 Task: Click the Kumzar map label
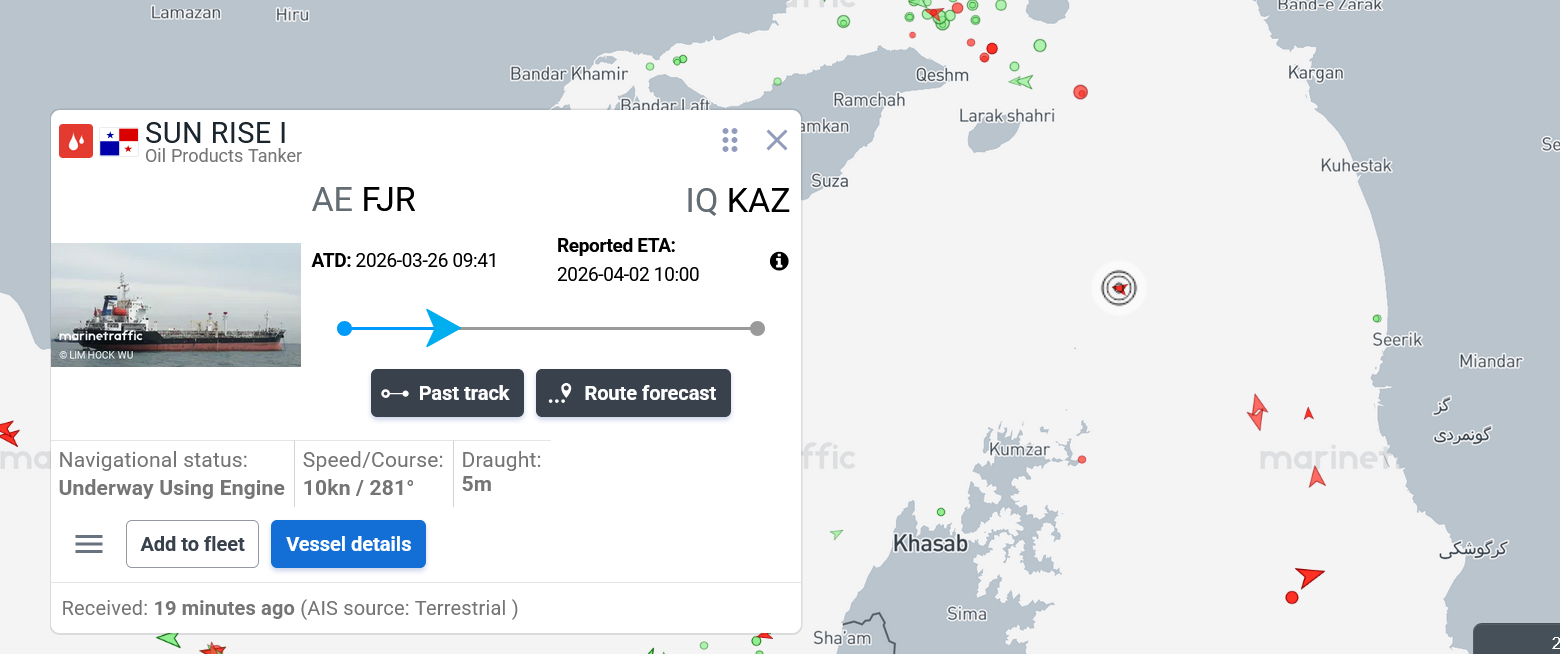[x=1019, y=450]
